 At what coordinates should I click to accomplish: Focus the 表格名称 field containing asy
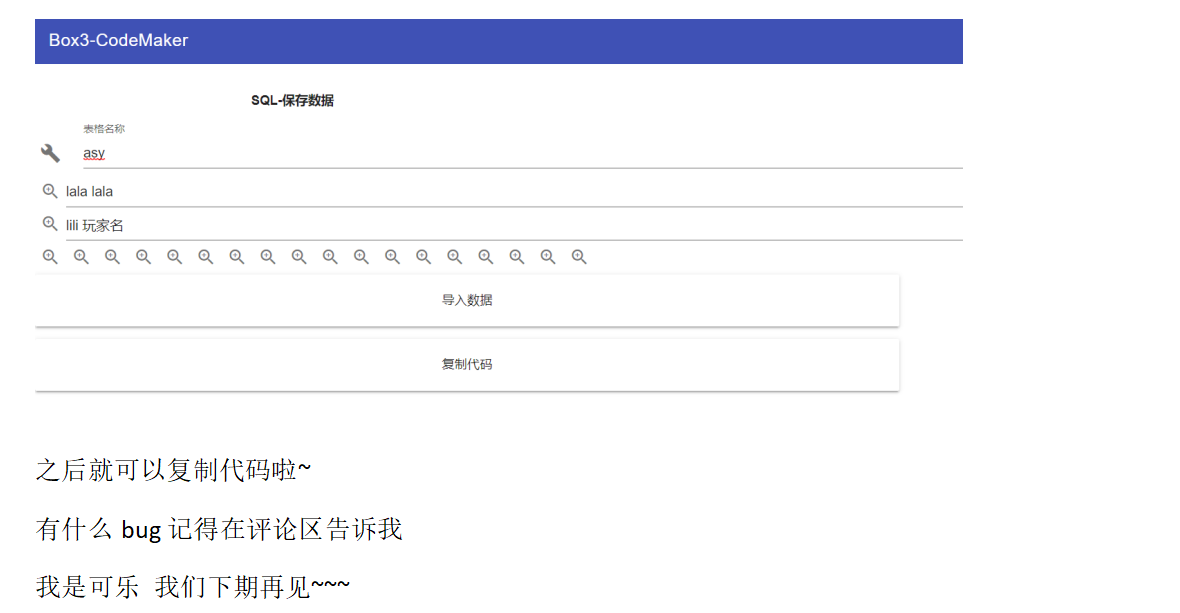point(522,153)
